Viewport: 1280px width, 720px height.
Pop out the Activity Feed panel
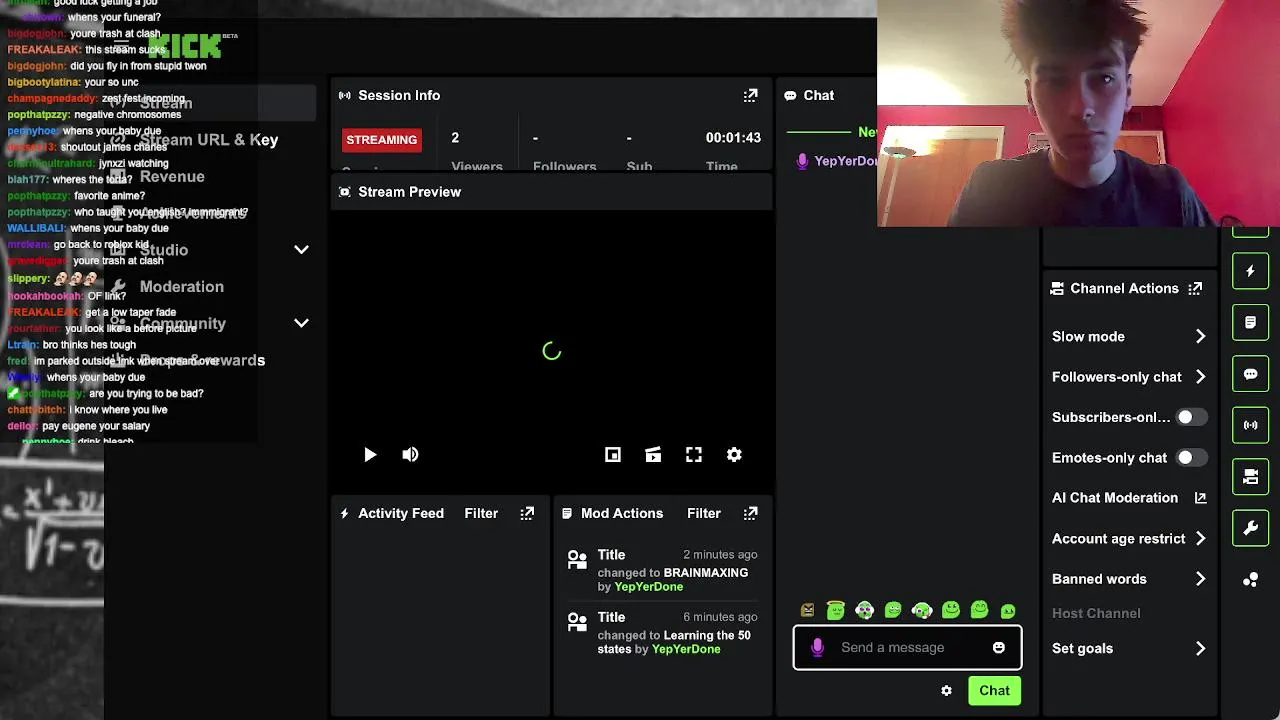click(527, 513)
